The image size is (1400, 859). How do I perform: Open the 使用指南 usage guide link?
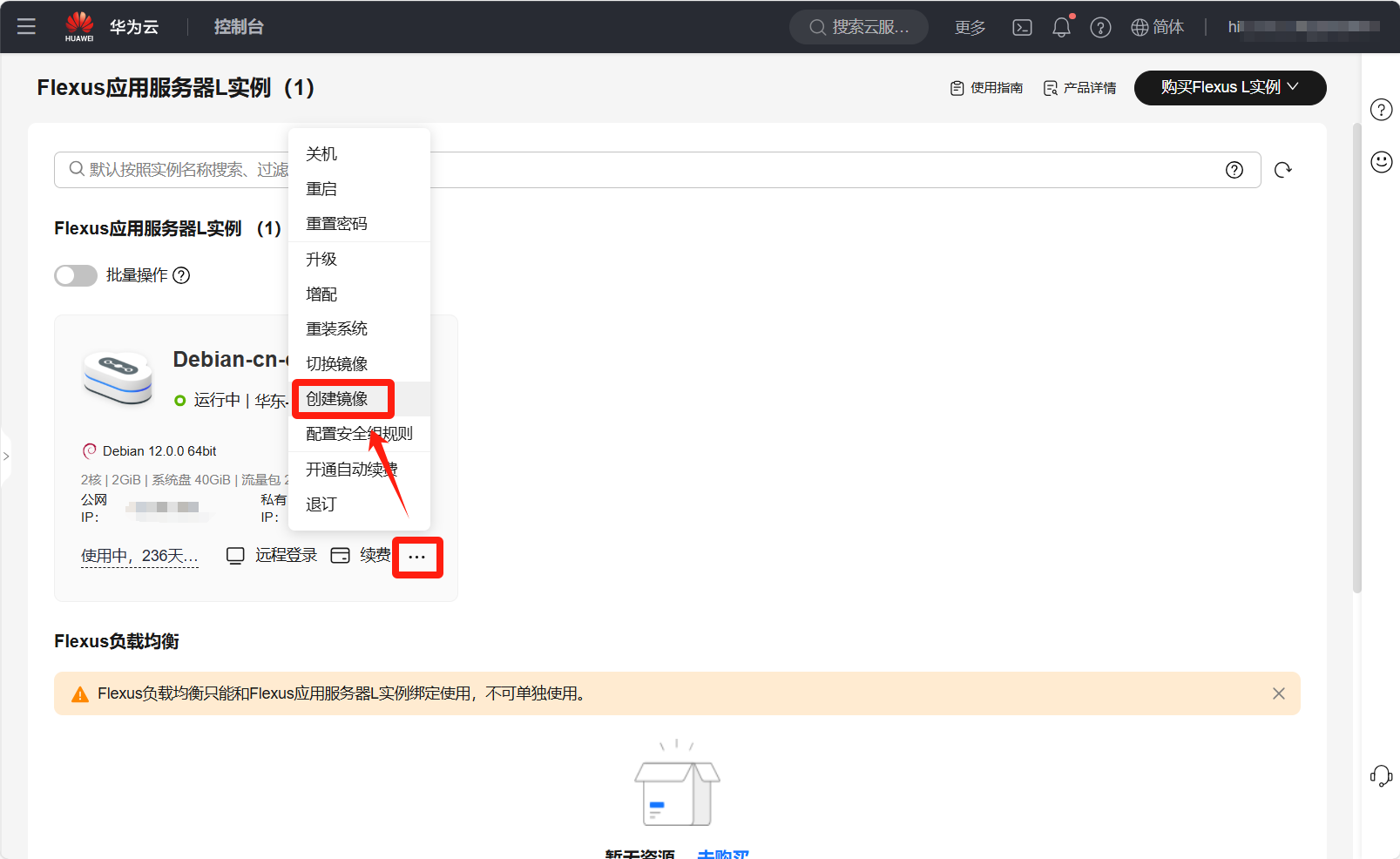tap(986, 88)
